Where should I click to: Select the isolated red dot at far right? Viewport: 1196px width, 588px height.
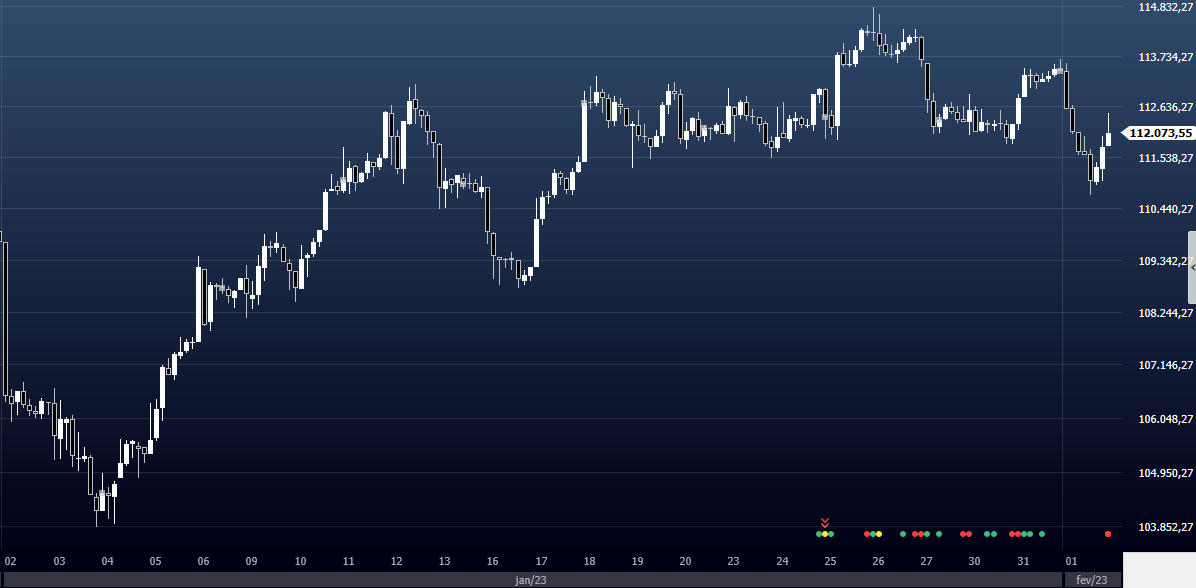click(1108, 533)
